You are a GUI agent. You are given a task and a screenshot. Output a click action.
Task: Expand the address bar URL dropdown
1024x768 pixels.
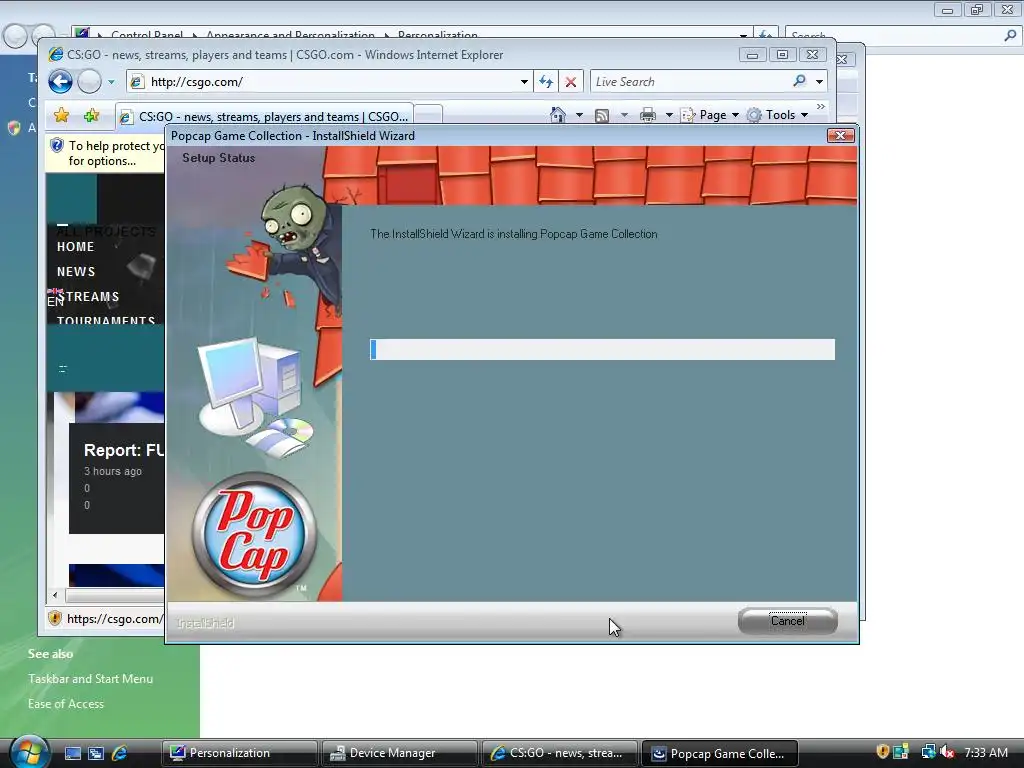pyautogui.click(x=524, y=82)
